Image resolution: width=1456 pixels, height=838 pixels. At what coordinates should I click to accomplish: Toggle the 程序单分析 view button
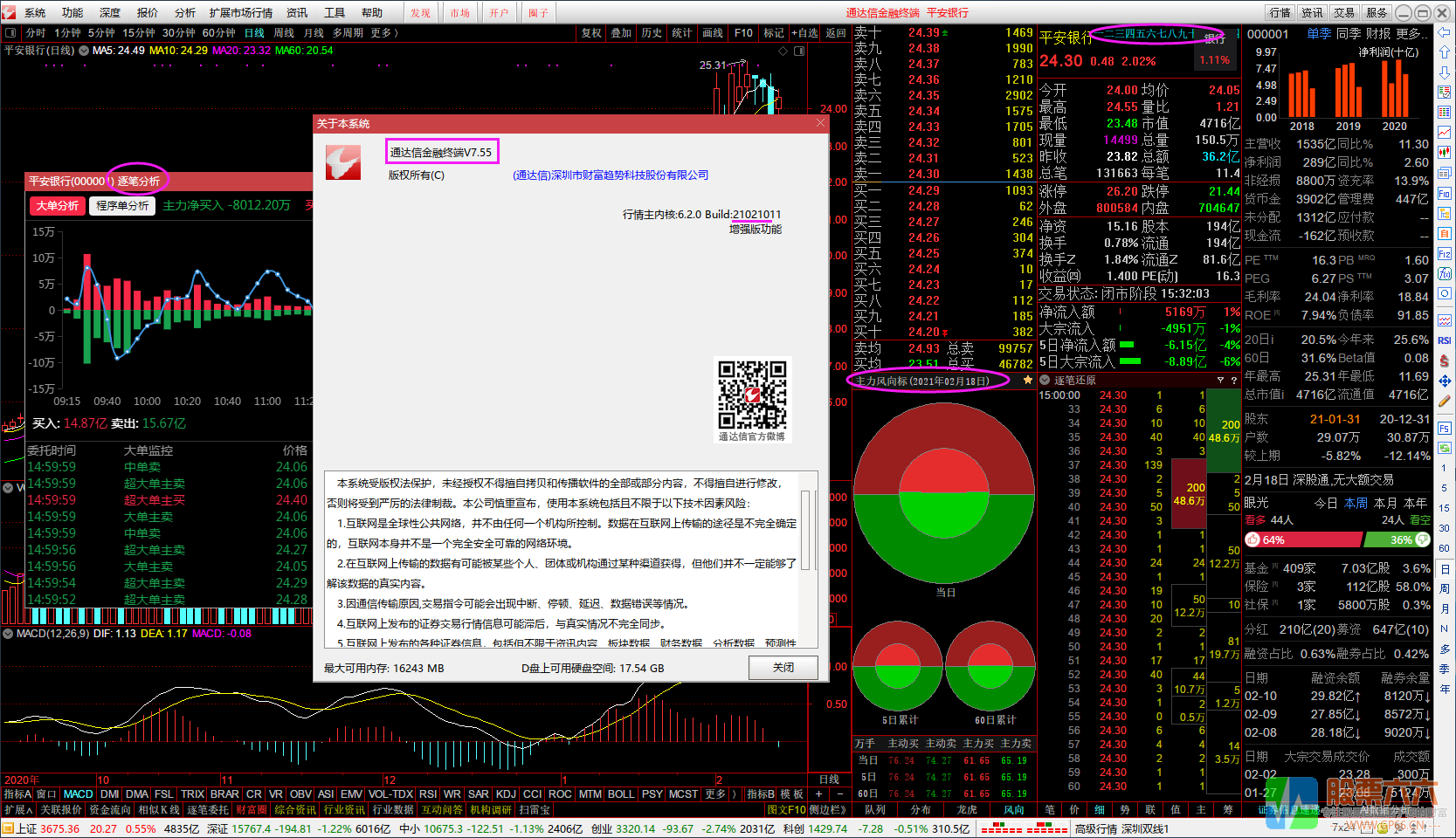[x=122, y=206]
